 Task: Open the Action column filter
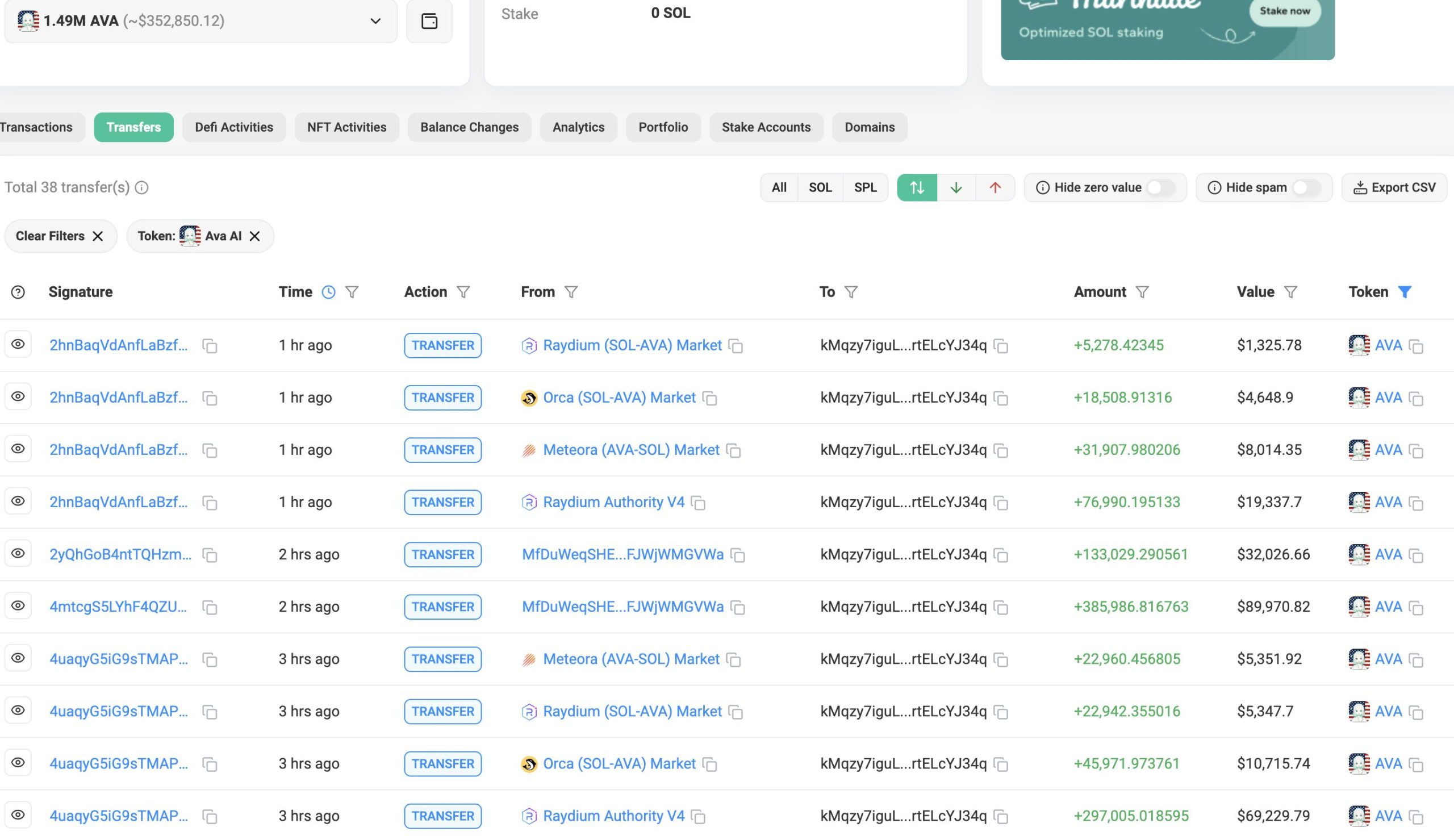[463, 292]
